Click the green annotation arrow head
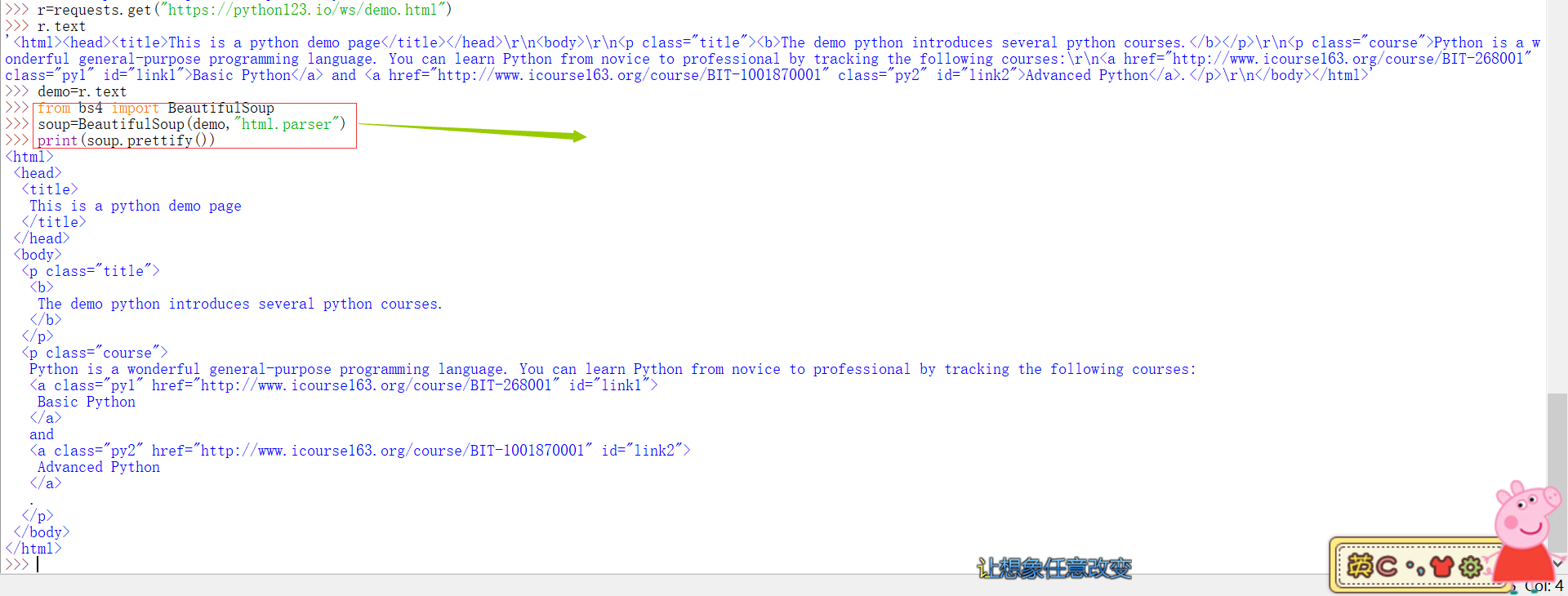 click(579, 136)
